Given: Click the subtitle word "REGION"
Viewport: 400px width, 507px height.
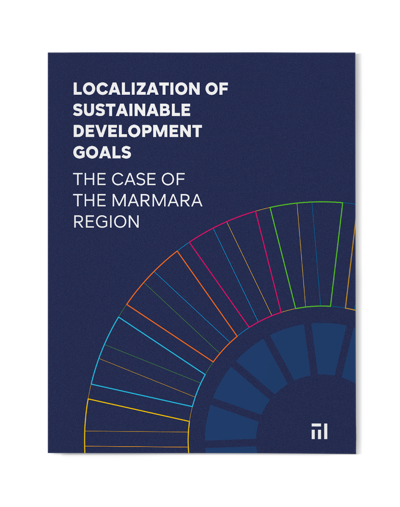Looking at the screenshot, I should pos(106,222).
